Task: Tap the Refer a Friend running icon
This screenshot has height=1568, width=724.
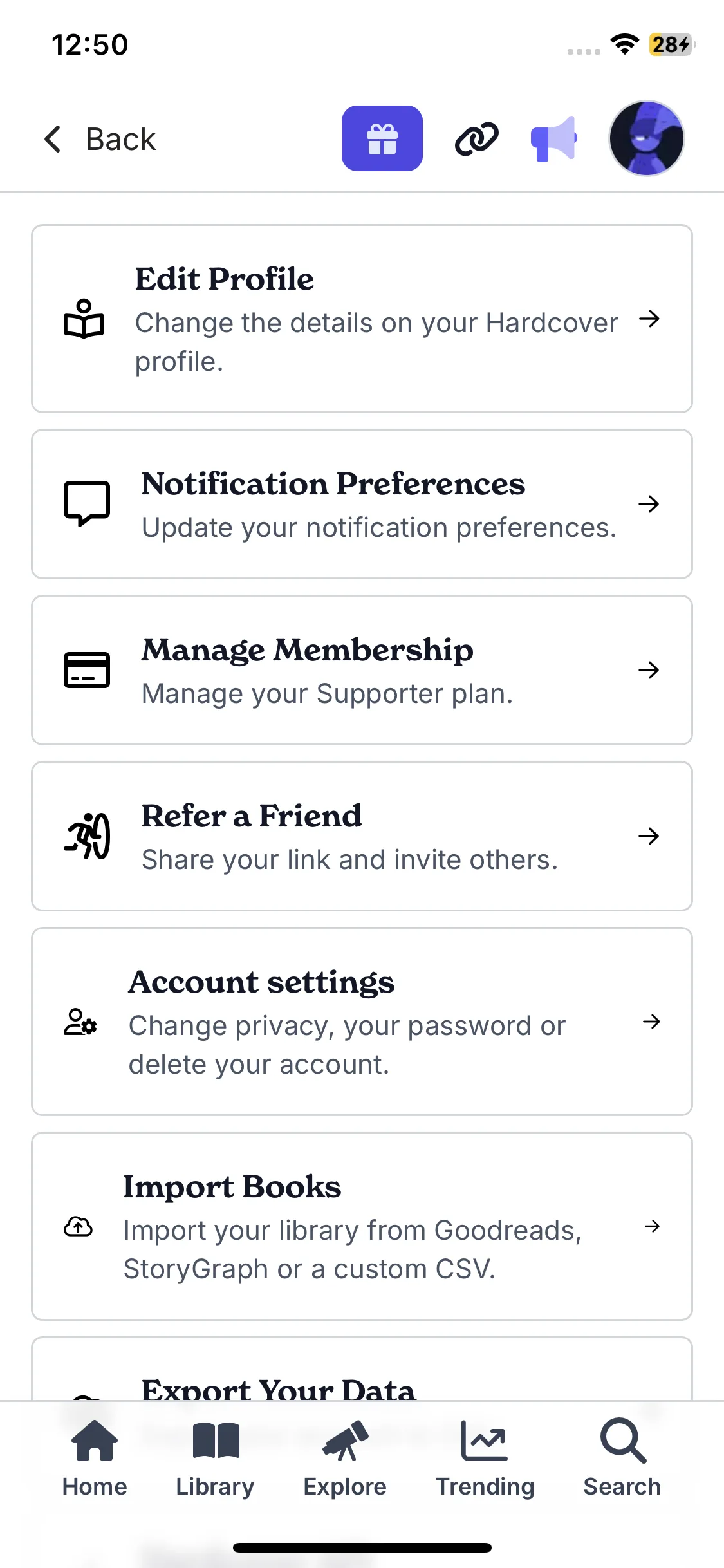Action: click(x=87, y=836)
